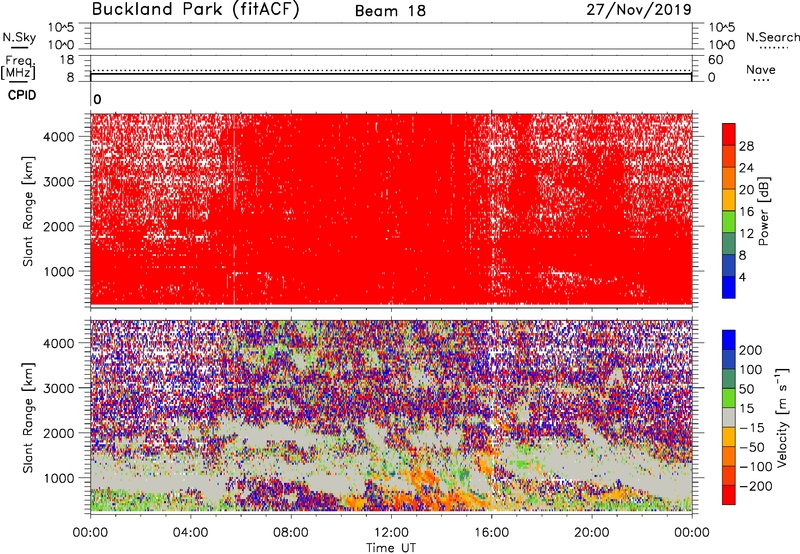Click the power panel tick label '1000'
800x554 pixels.
(x=59, y=272)
